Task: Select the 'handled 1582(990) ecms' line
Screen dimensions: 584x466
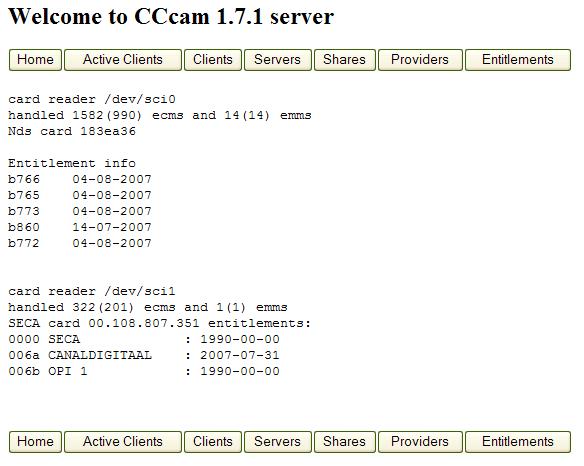Action: (x=160, y=115)
